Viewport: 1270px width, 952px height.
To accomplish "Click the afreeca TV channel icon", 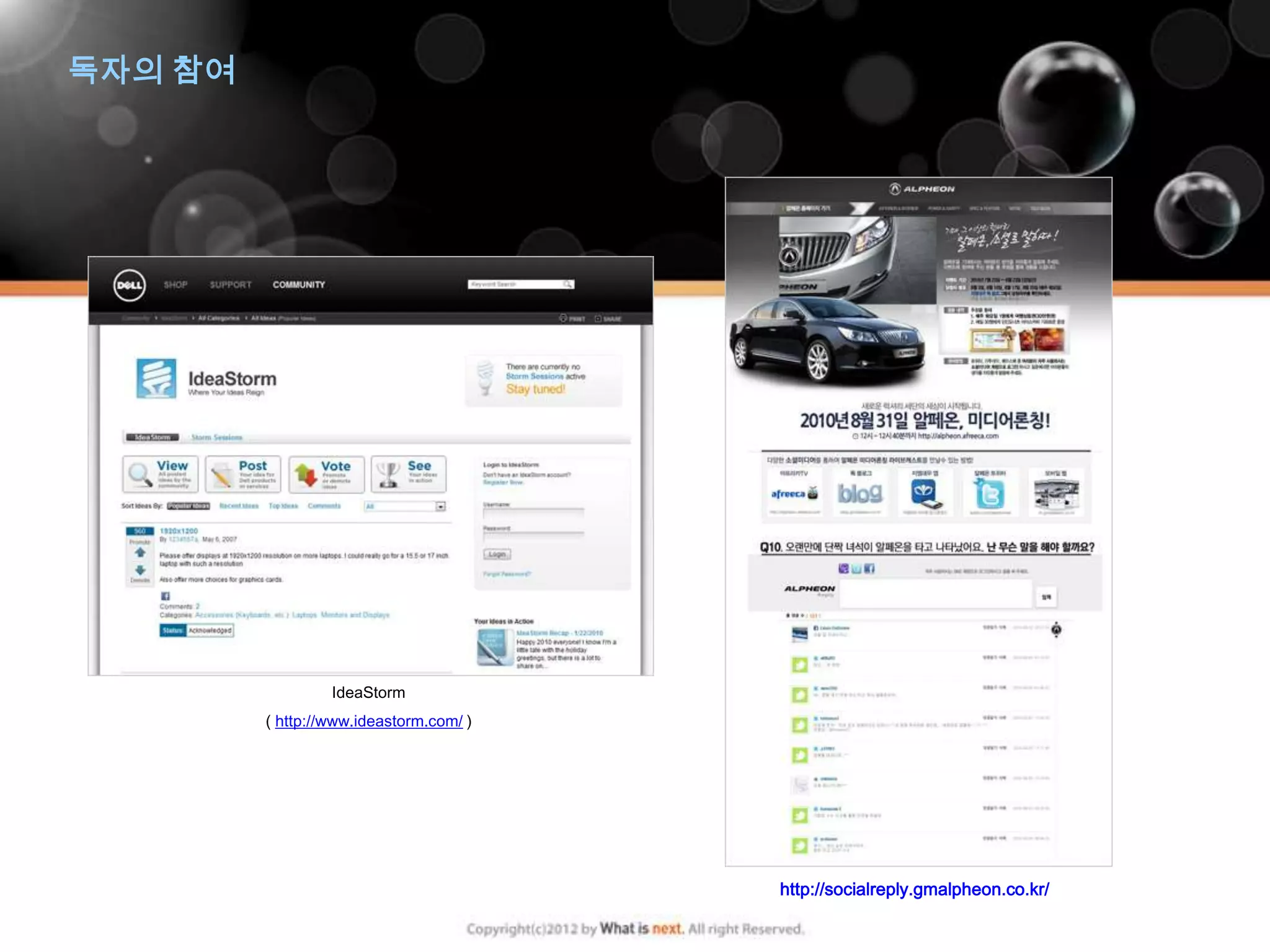I will click(x=794, y=494).
